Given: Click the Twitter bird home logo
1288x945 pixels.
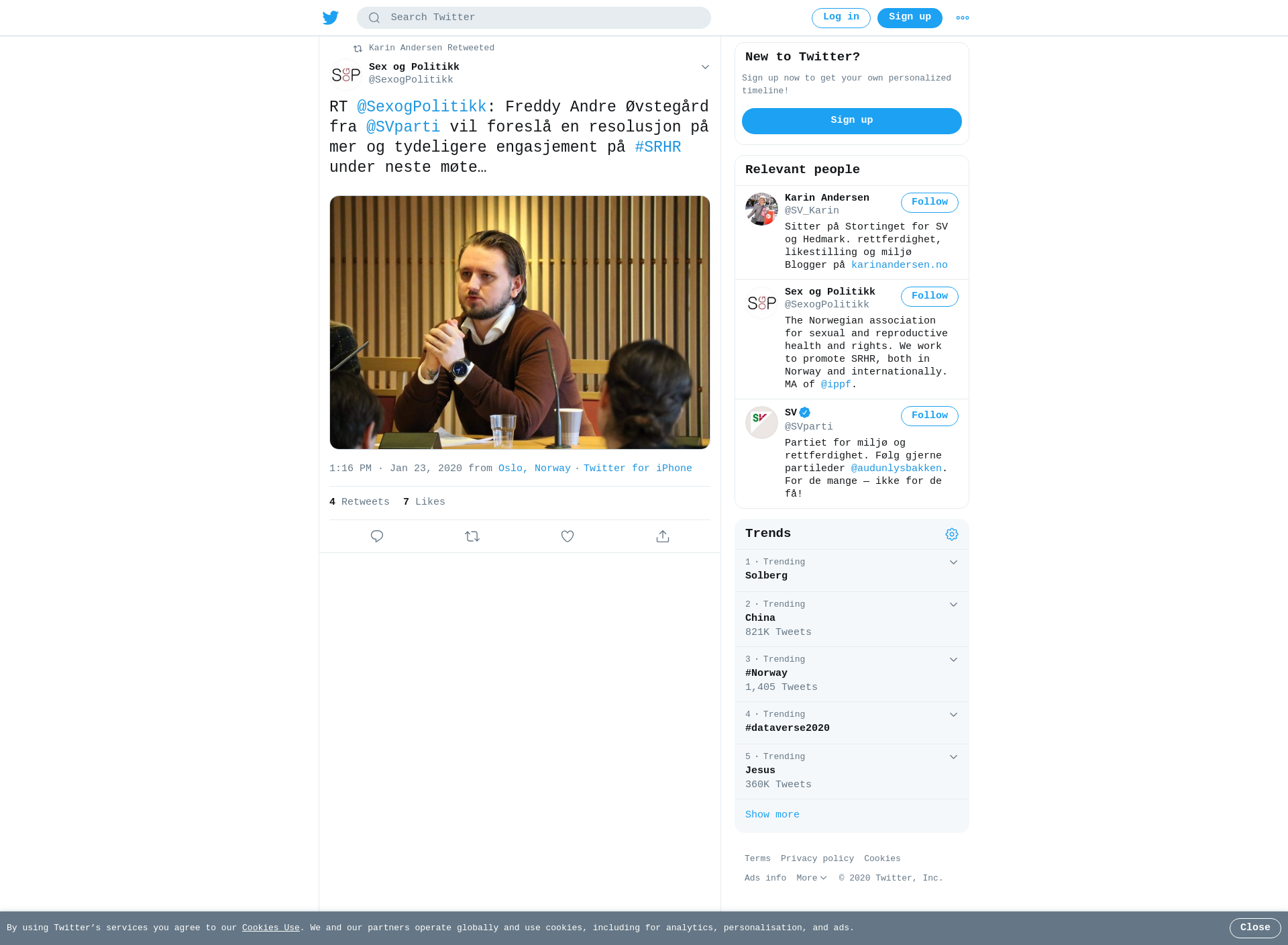Looking at the screenshot, I should [331, 17].
